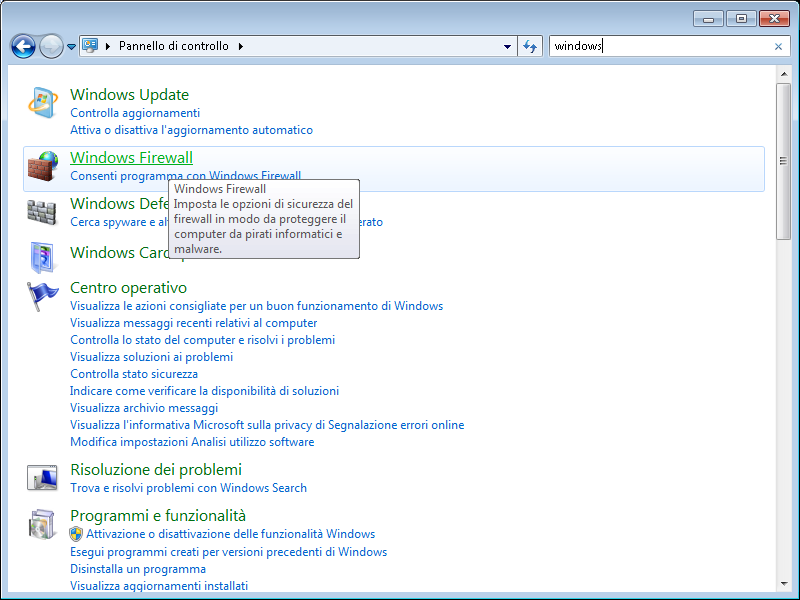Open the Windows Defender heading
Viewport: 800px width, 600px height.
pos(119,204)
